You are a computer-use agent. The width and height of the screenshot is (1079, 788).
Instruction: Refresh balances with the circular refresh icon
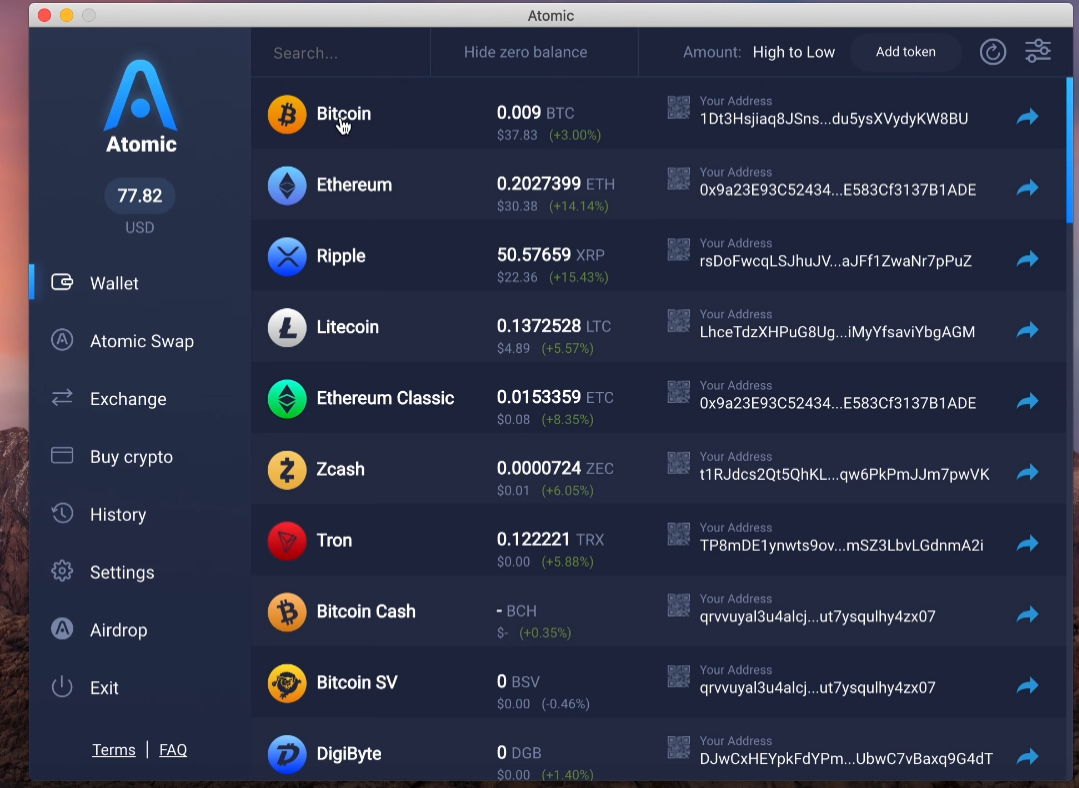click(x=993, y=52)
